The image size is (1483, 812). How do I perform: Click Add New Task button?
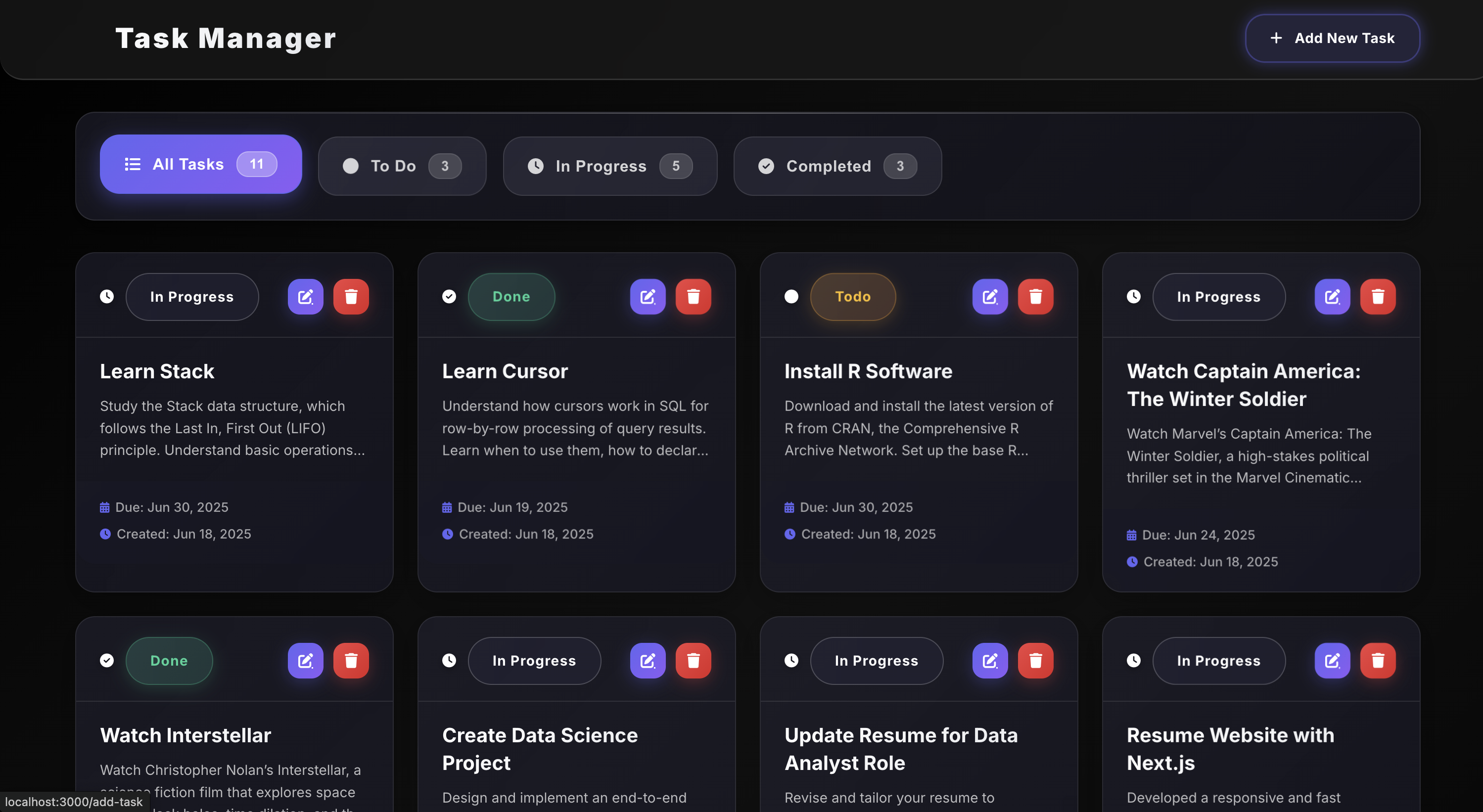[1332, 38]
